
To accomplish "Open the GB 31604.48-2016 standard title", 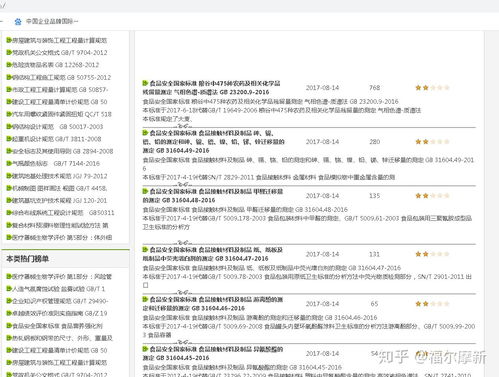I will pos(213,196).
